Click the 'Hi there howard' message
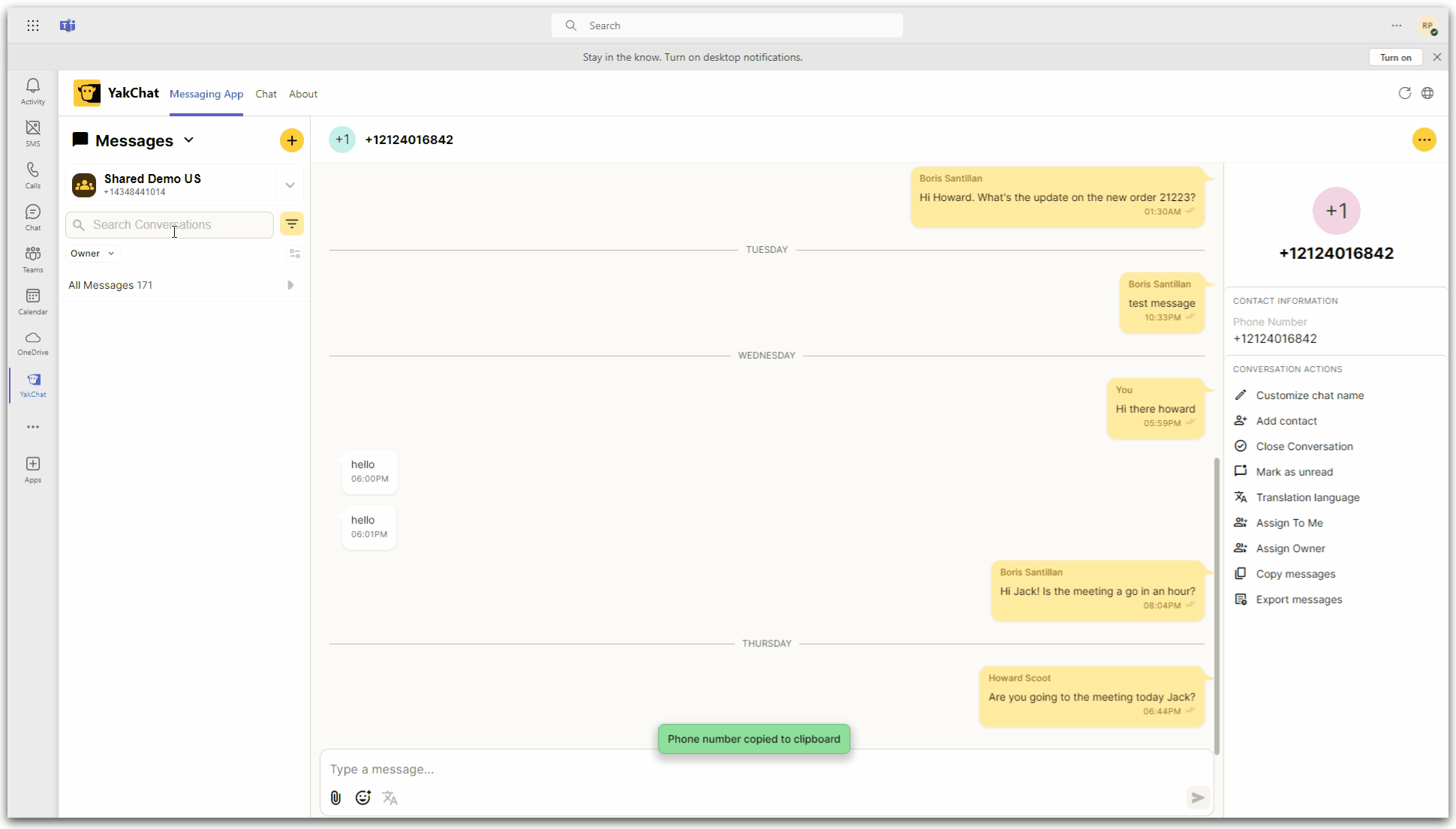Image resolution: width=1456 pixels, height=829 pixels. coord(1155,407)
